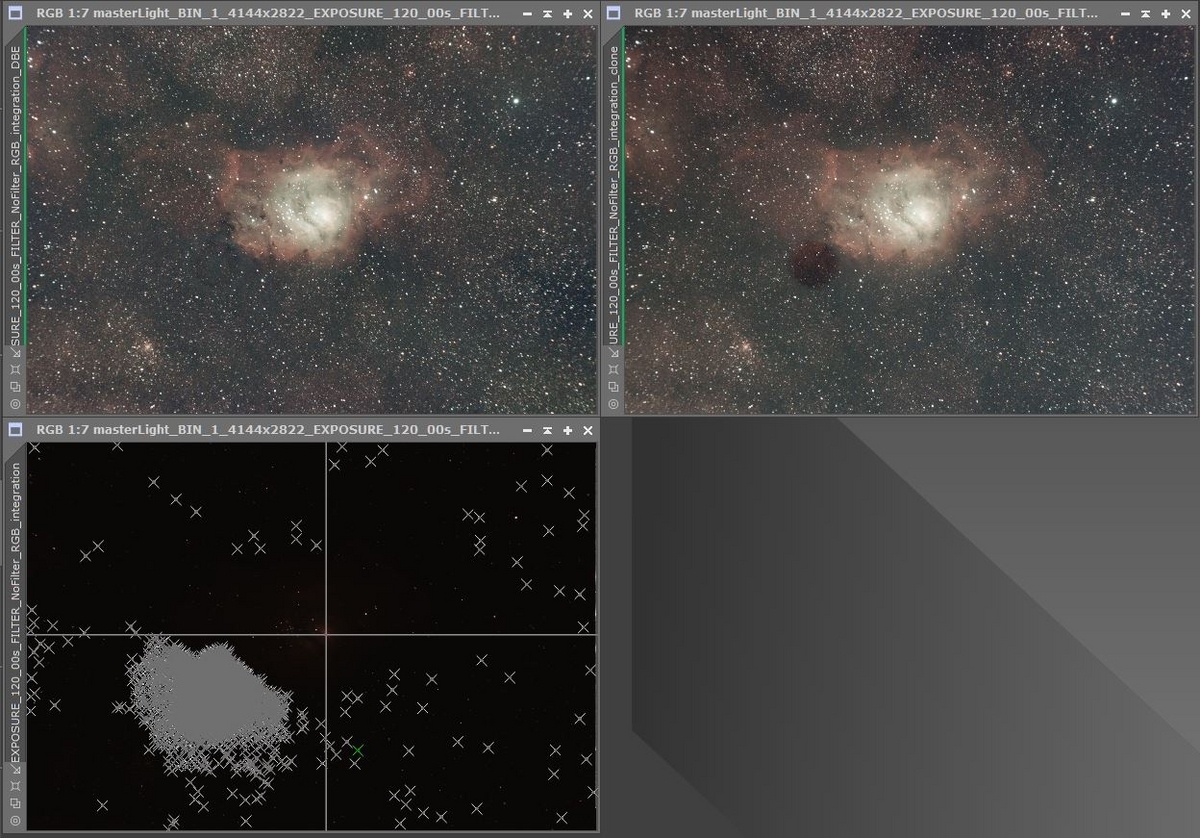Click the arrow icon in bottom samples window sidebar
1200x838 pixels.
point(15,769)
